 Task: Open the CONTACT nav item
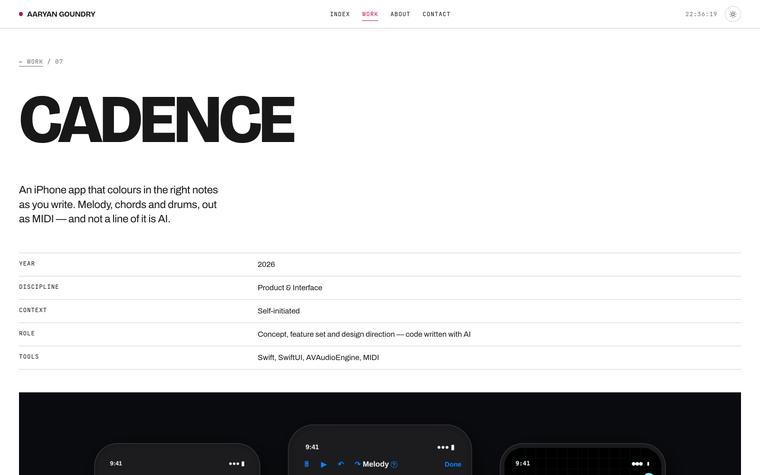point(436,14)
